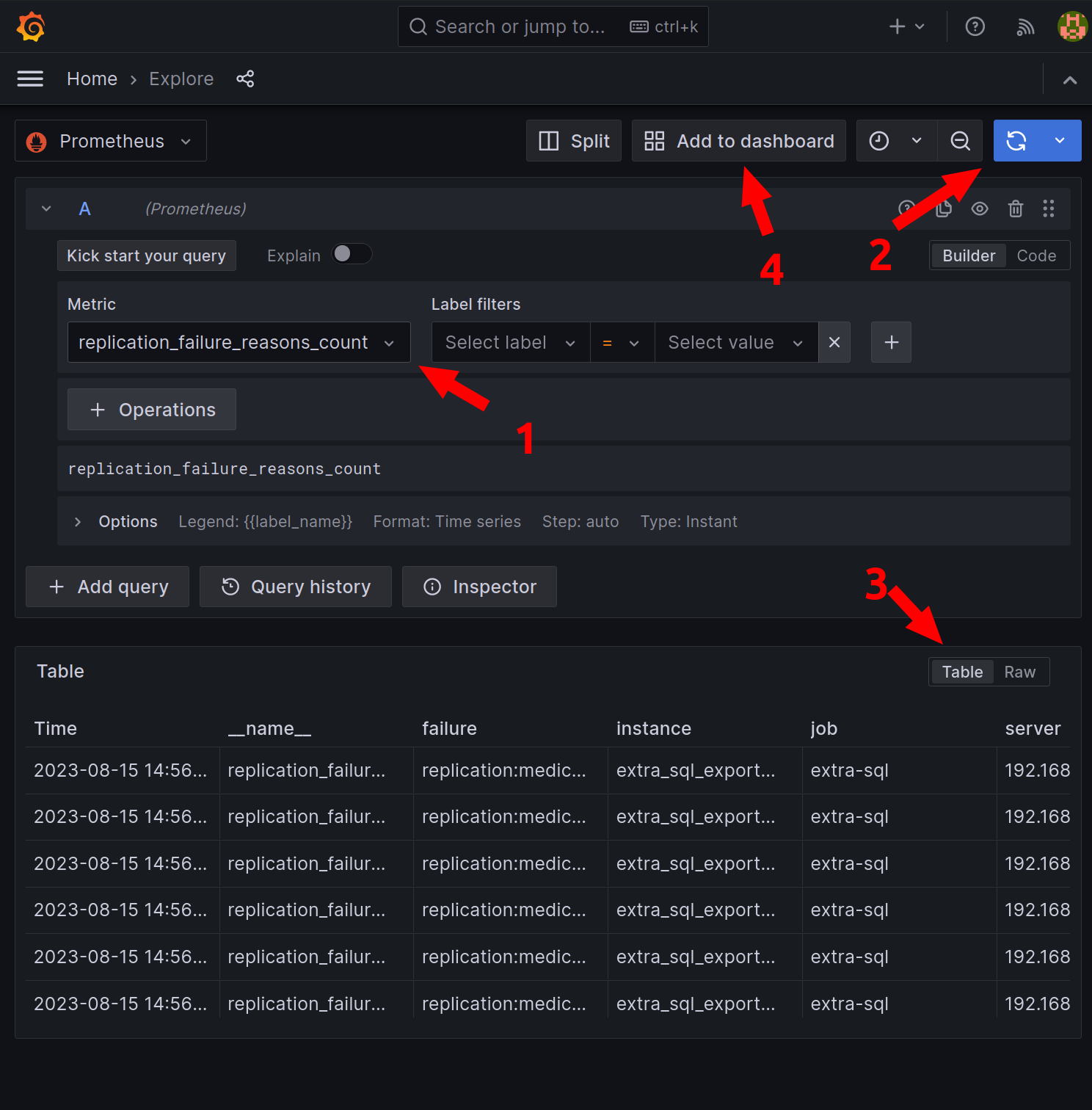Open the help question mark menu

tap(975, 26)
